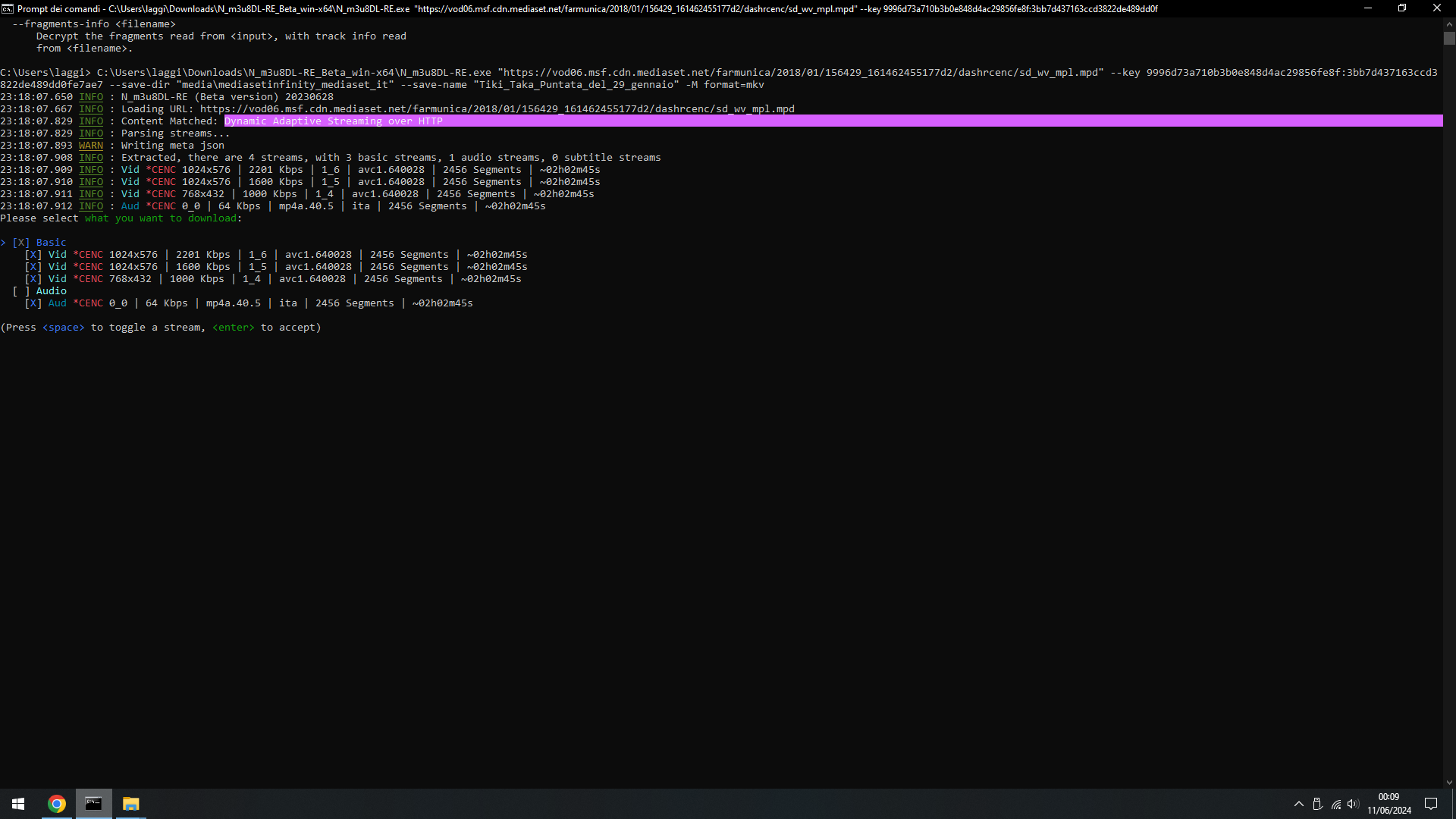Click the Command Prompt title bar icon

pos(8,8)
